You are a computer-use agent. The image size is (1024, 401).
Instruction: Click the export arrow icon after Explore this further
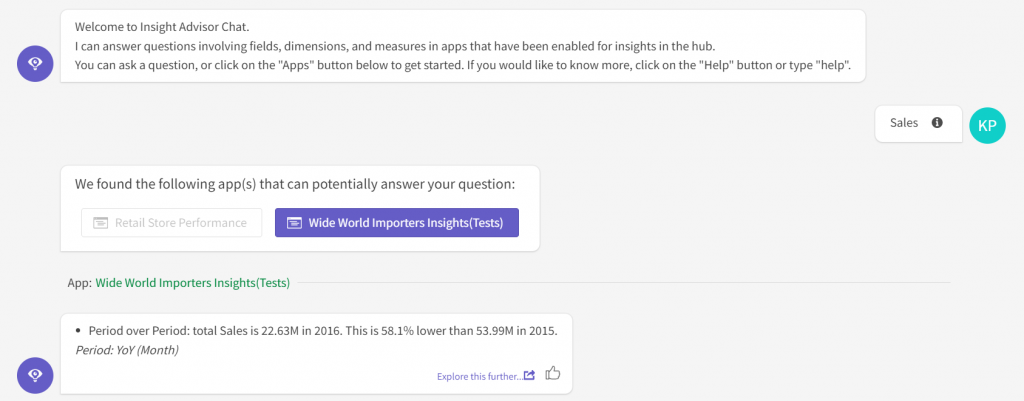tap(530, 376)
